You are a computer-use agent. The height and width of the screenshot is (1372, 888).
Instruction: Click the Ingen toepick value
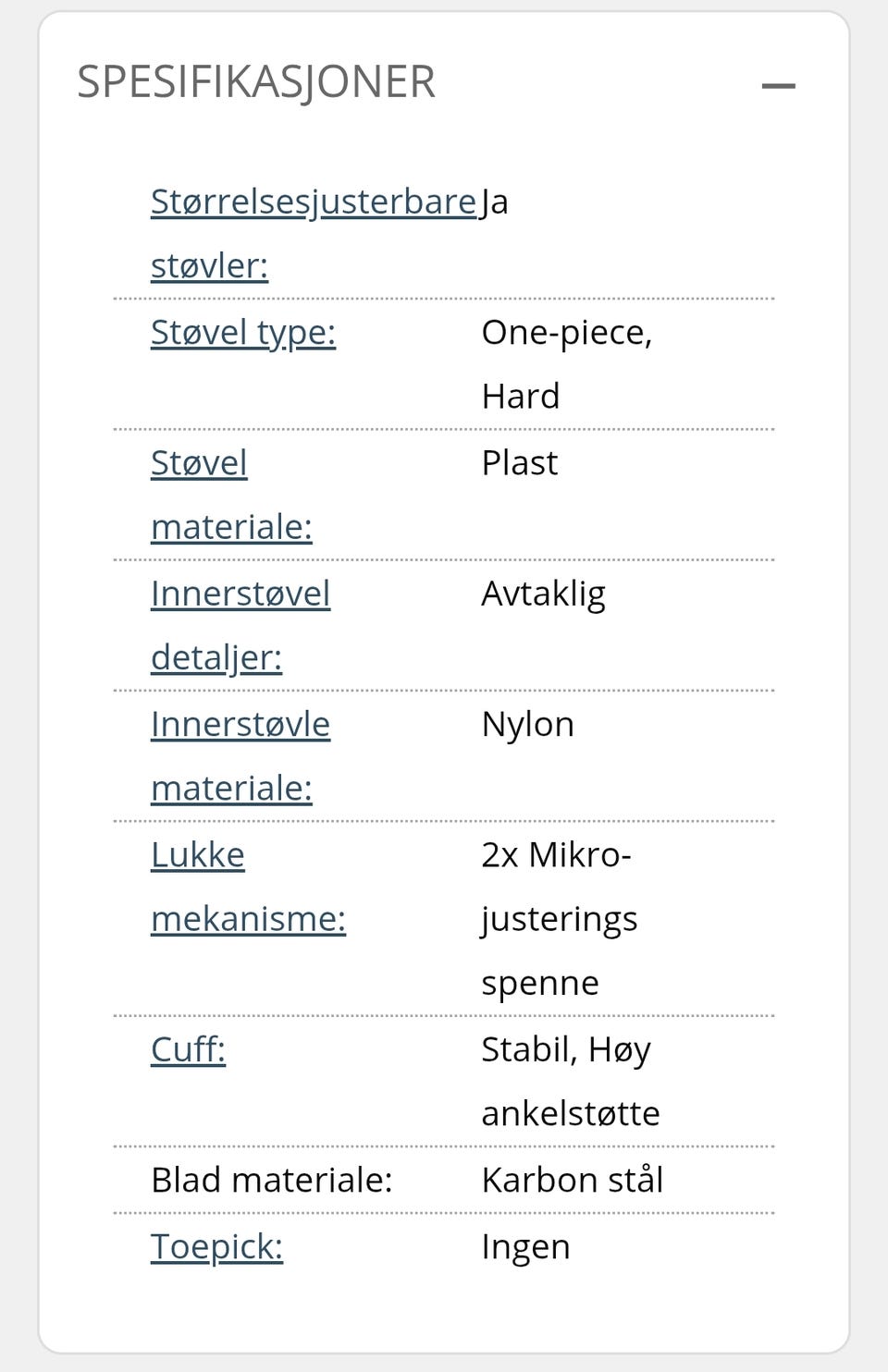[x=525, y=1247]
